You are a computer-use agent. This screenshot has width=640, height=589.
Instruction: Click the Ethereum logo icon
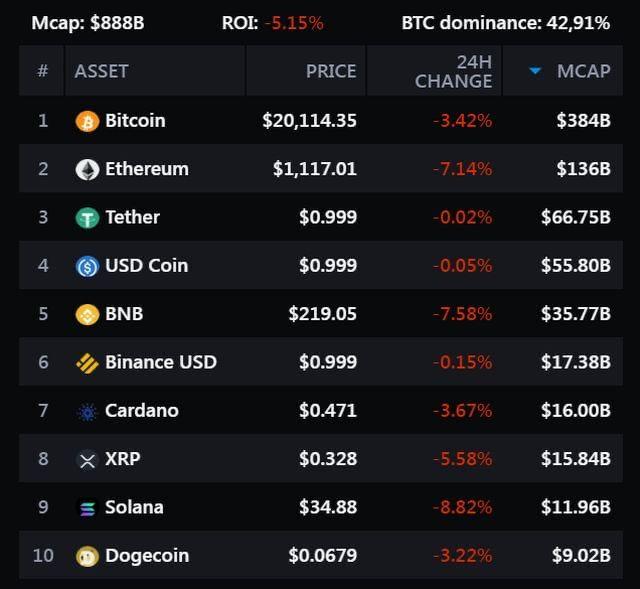87,169
